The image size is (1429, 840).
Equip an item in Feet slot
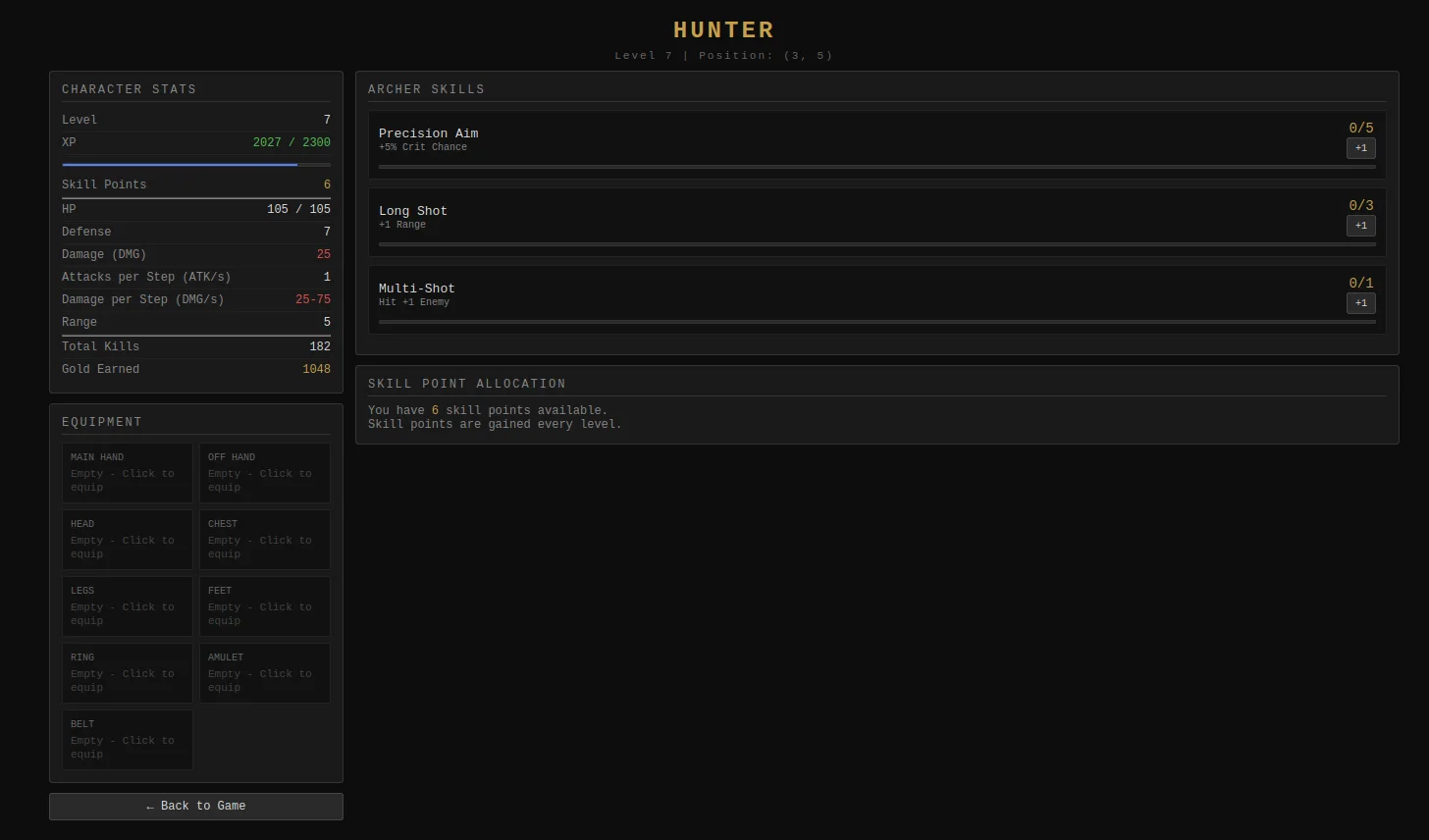click(x=265, y=606)
